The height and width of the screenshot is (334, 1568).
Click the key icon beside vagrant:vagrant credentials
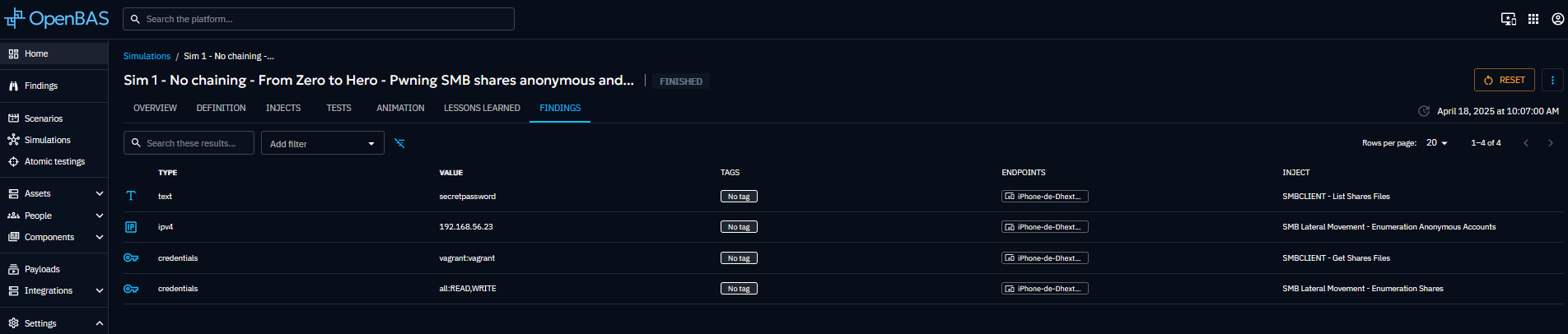(131, 258)
